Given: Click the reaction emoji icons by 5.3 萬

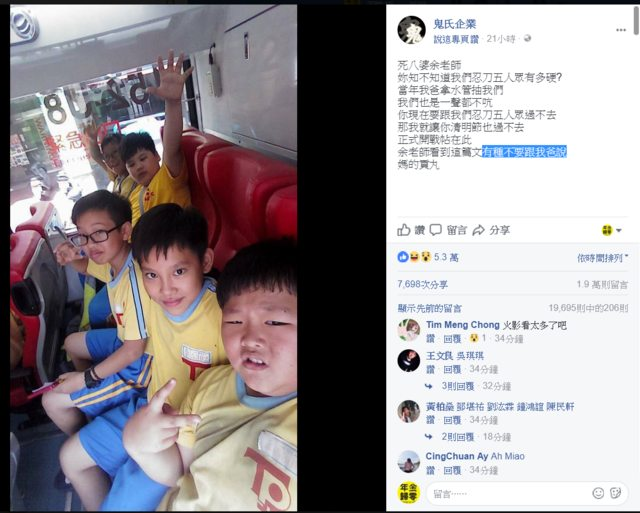Looking at the screenshot, I should coord(414,257).
